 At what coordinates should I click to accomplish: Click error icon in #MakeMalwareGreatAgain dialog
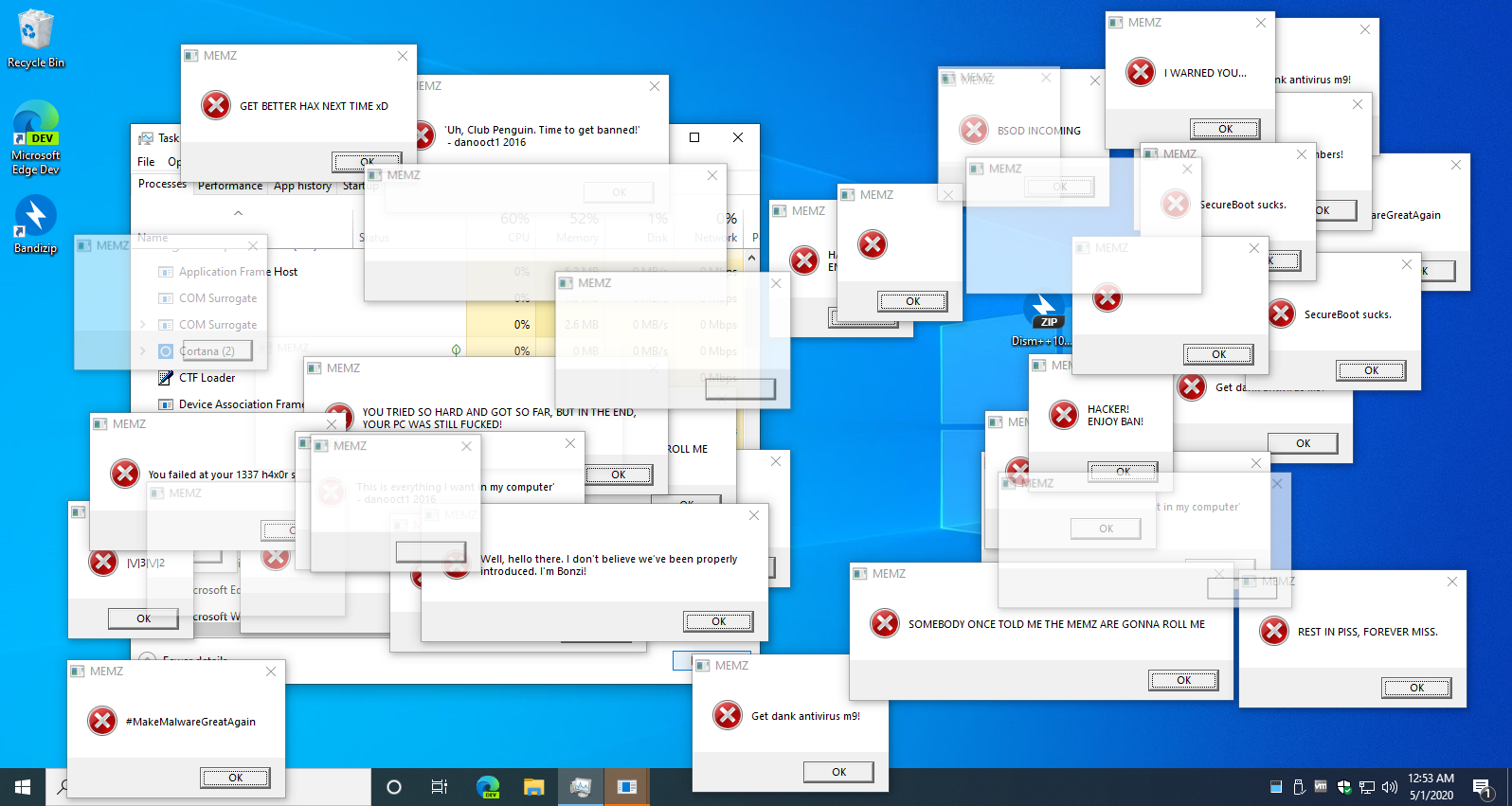point(102,721)
